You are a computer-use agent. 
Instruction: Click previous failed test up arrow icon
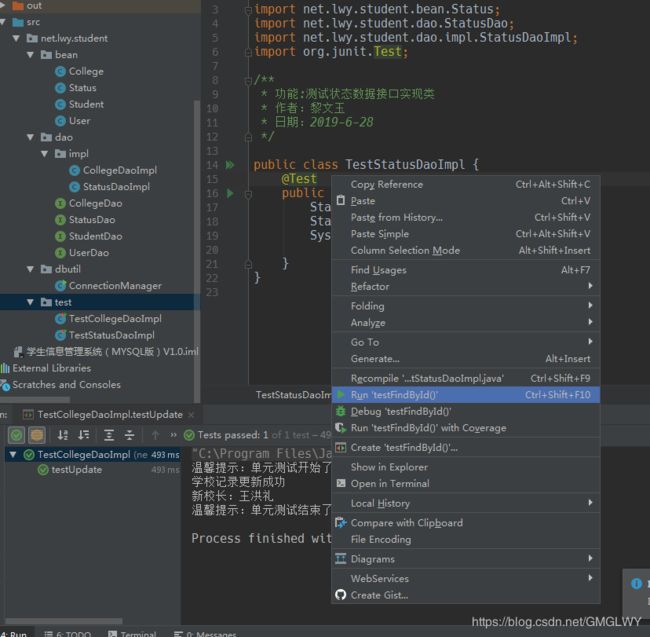coord(155,435)
